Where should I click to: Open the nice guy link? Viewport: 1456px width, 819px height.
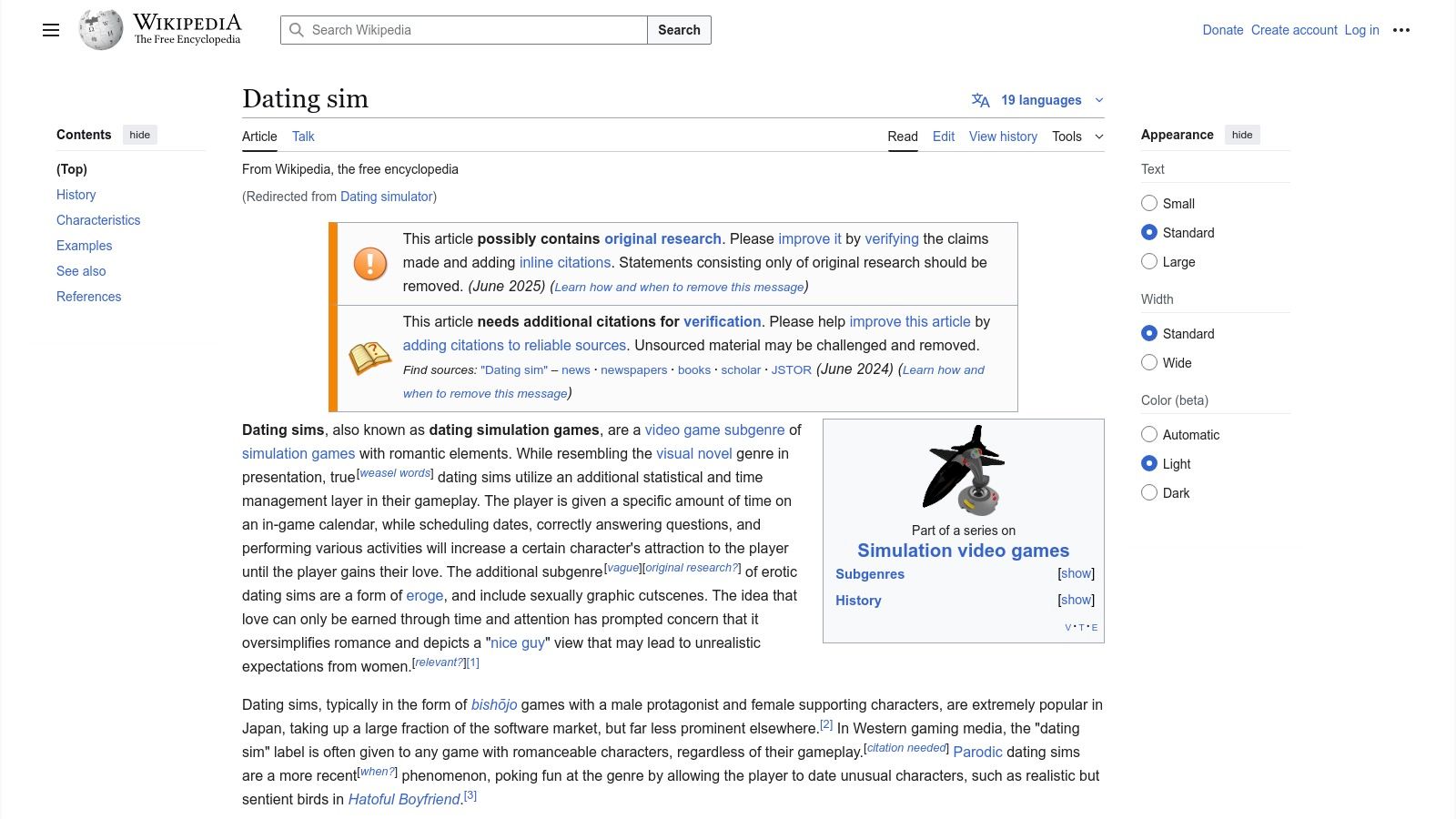(518, 642)
